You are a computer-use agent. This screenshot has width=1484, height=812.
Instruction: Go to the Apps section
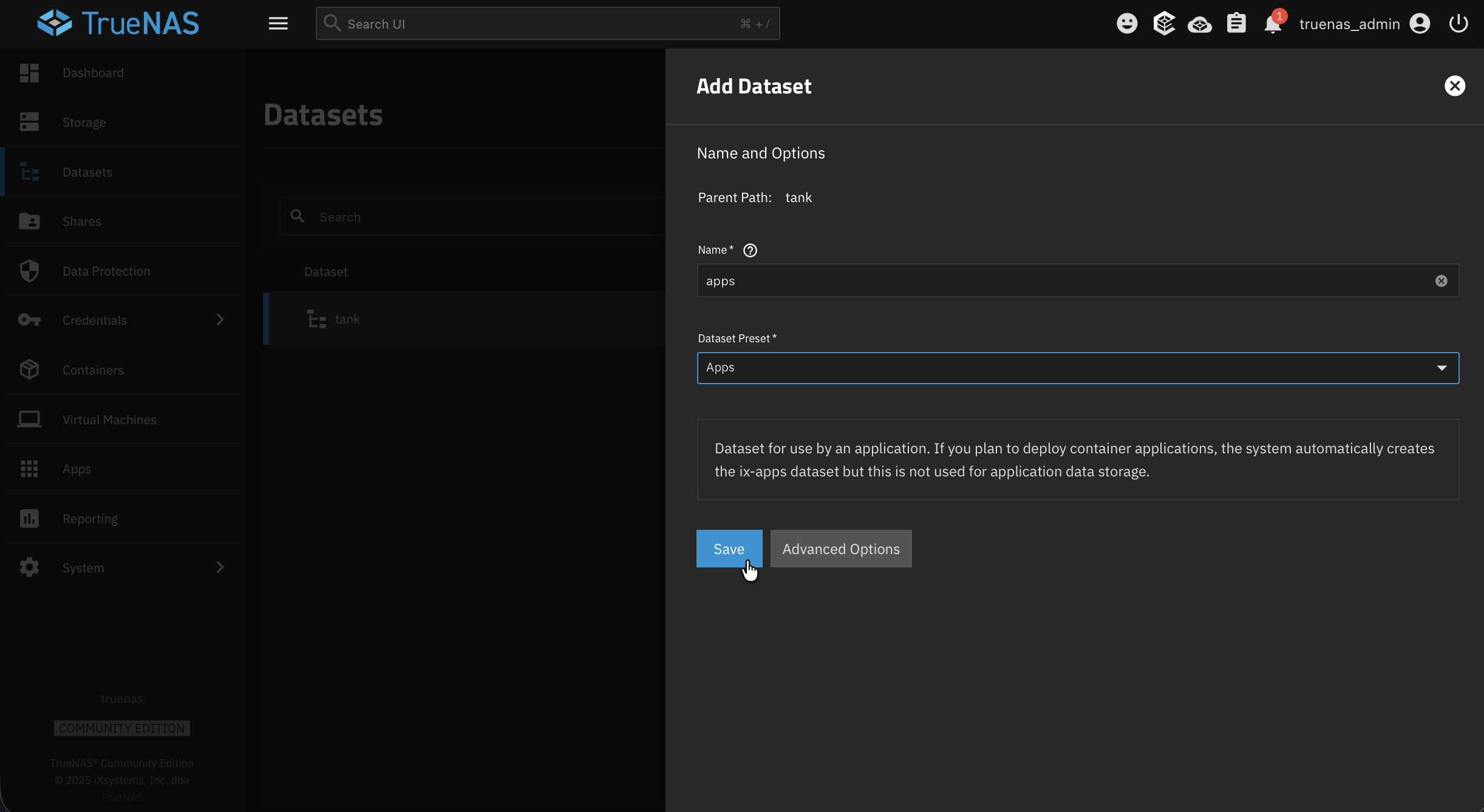pyautogui.click(x=77, y=469)
